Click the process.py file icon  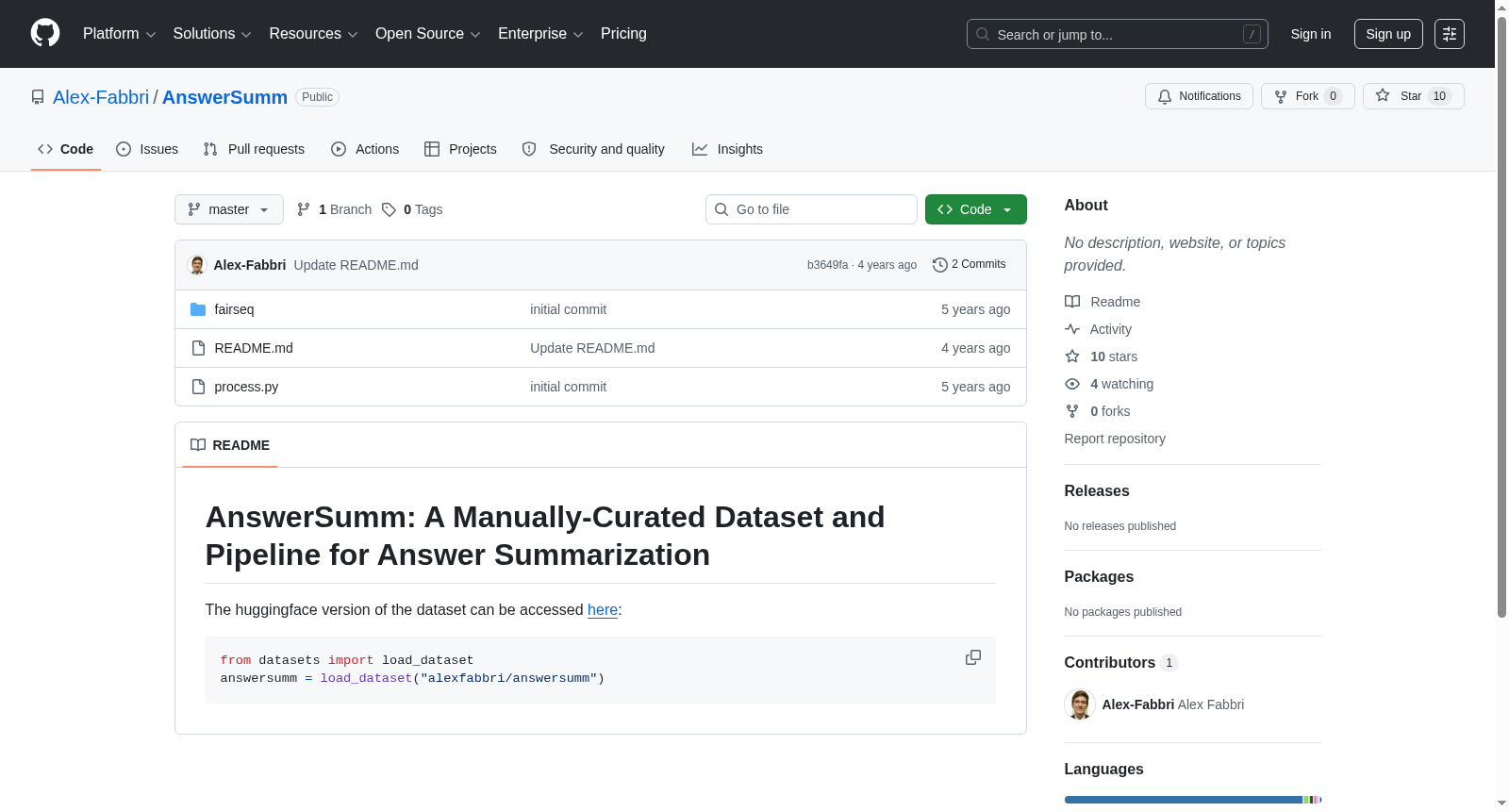point(198,387)
